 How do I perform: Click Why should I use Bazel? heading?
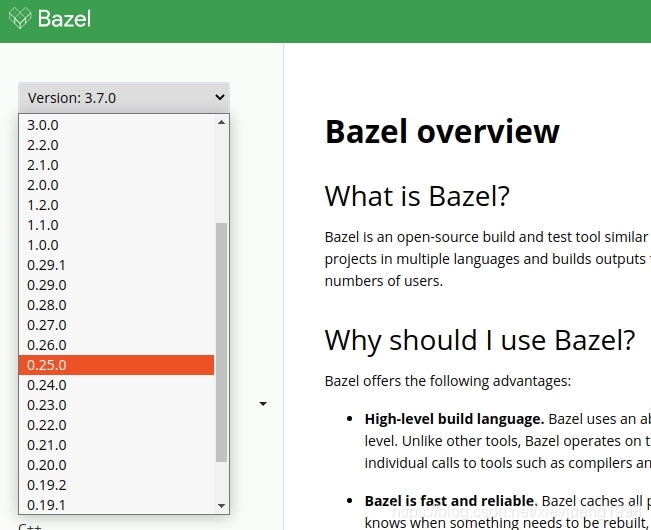480,340
